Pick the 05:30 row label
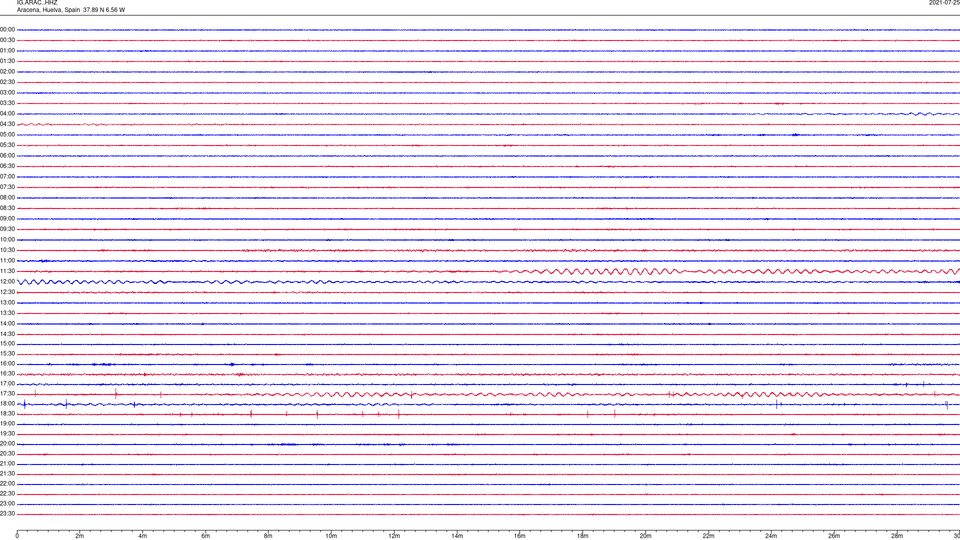 (x=7, y=145)
